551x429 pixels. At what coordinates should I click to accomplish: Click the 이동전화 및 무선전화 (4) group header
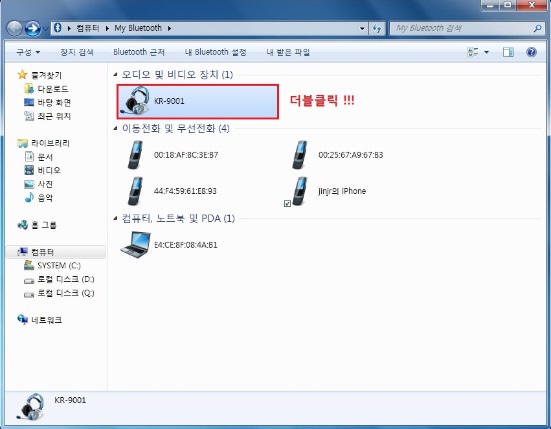tap(176, 129)
